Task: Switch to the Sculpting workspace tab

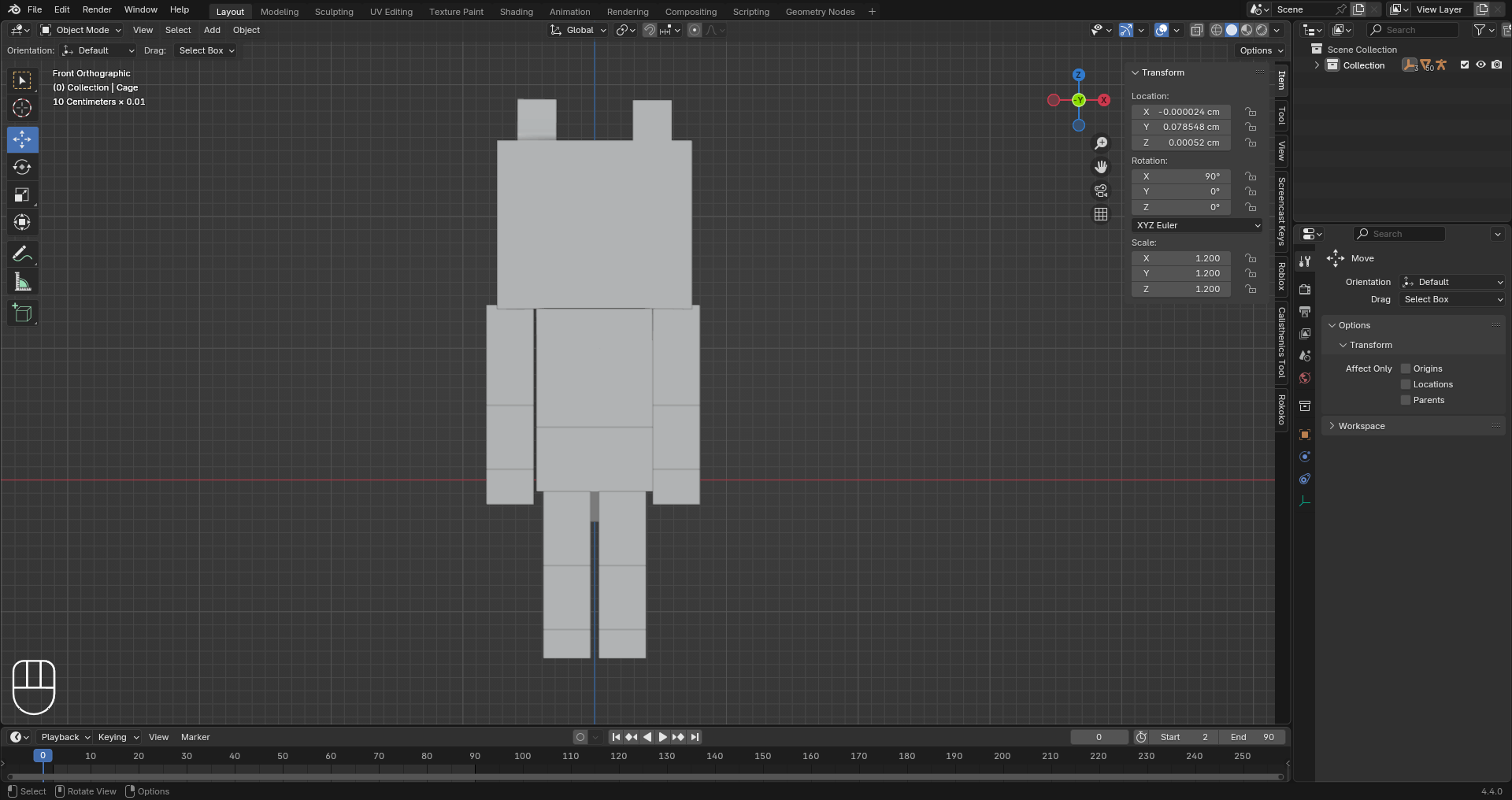Action: click(334, 12)
